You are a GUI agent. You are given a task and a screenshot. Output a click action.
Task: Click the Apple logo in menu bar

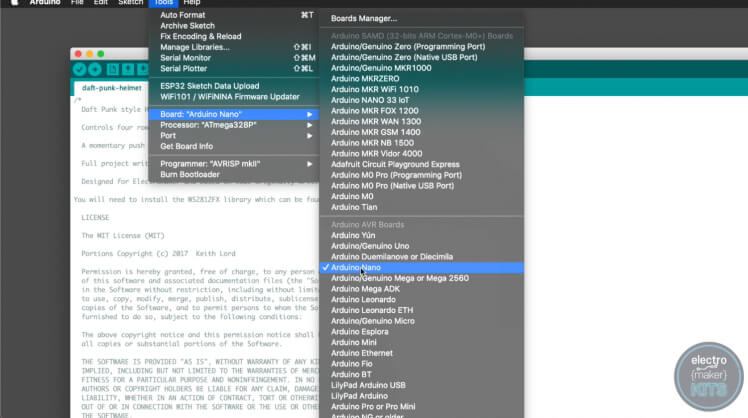click(14, 2)
